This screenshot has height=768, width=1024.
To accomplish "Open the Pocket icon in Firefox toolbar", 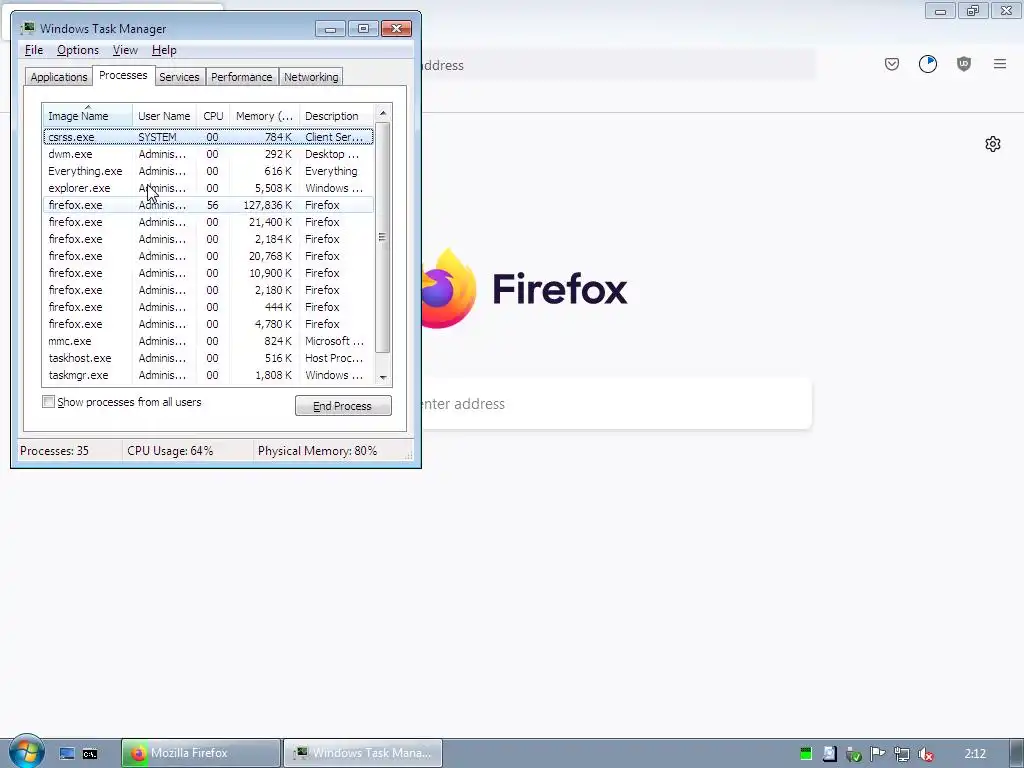I will 892,64.
